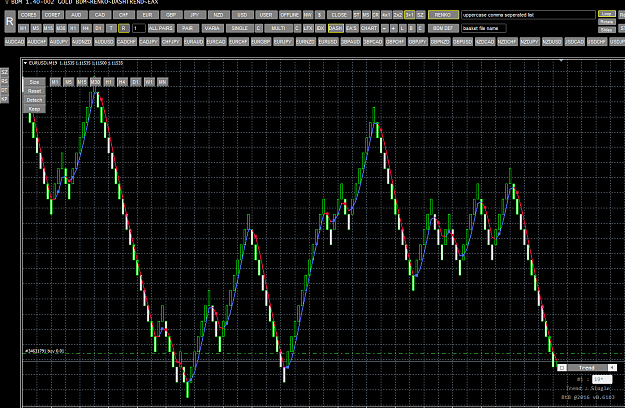Open the EA'S view
This screenshot has width=625, height=408.
(352, 28)
